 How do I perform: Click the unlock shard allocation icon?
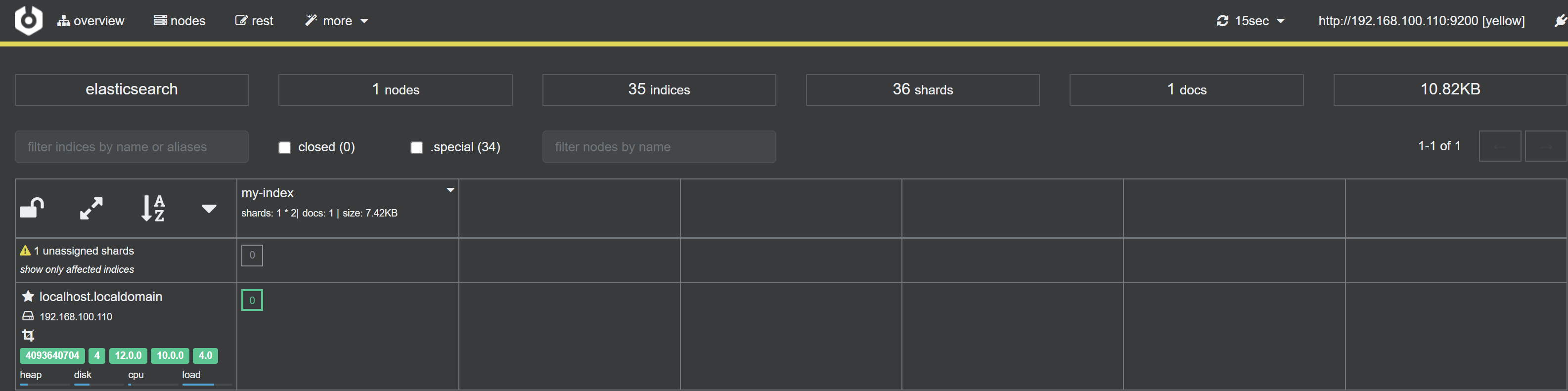[32, 208]
